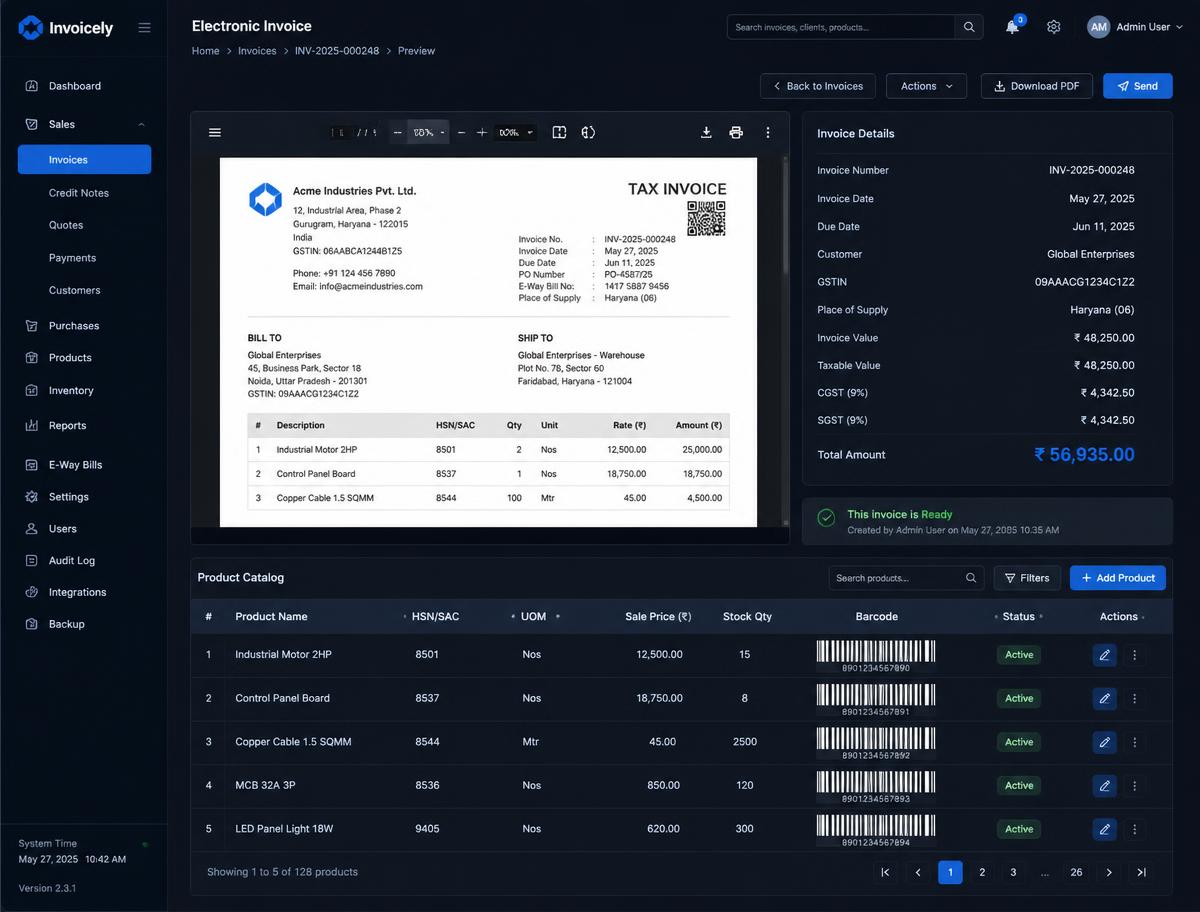
Task: Zoom in with the plus button in the viewer
Action: 481,132
